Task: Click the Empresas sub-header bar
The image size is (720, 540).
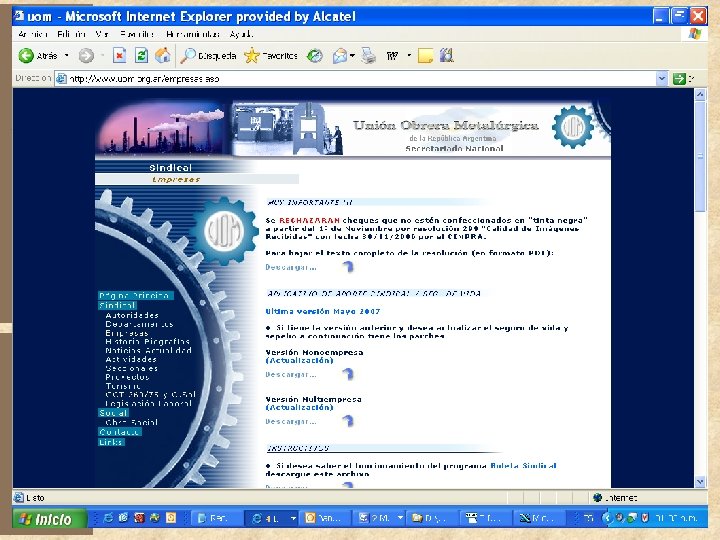Action: pos(197,179)
